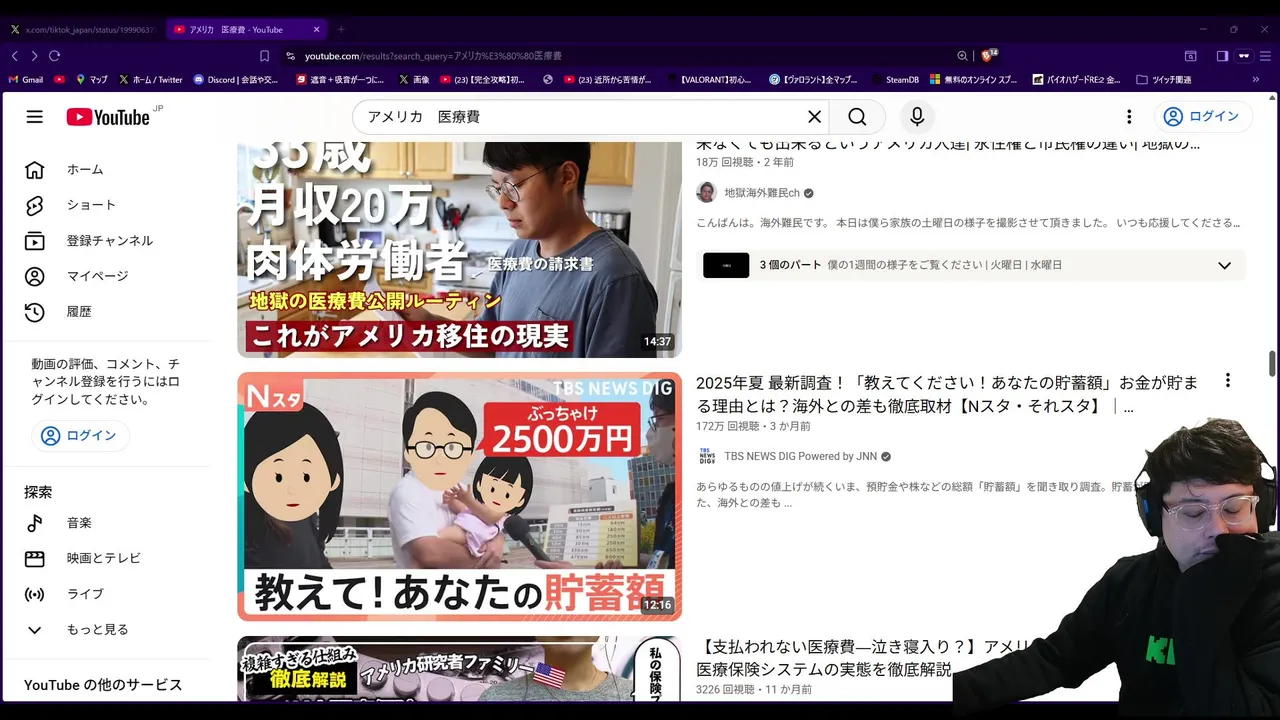Image resolution: width=1280 pixels, height=720 pixels.
Task: Open the 【完全攻略】初 bookmark
Action: (482, 80)
